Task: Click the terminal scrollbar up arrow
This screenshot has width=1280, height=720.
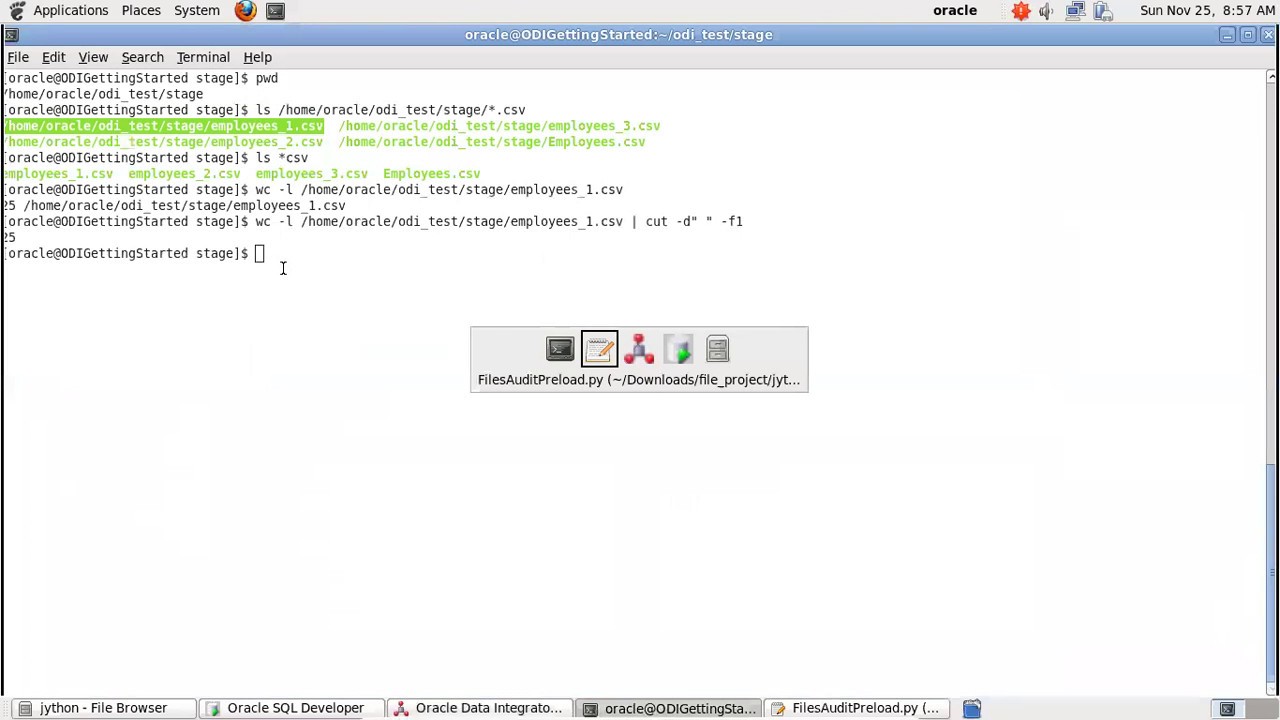Action: [x=1271, y=77]
